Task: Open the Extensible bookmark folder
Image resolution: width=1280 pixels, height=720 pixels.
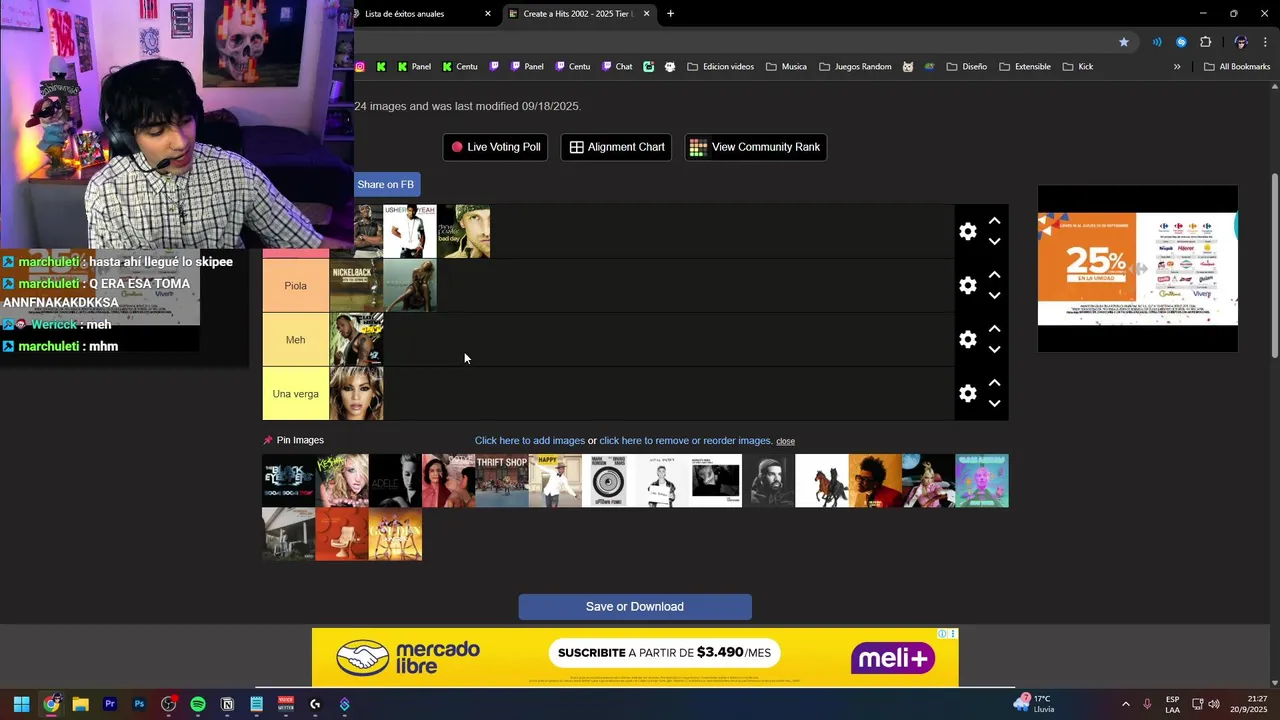Action: [x=1024, y=67]
